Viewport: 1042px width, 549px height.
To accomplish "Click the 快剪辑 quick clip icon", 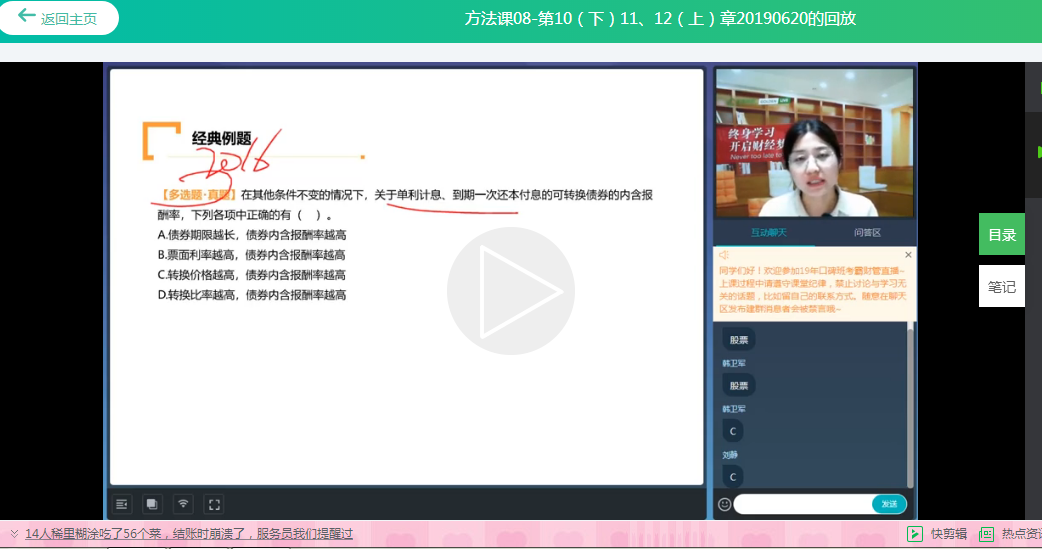I will coord(914,534).
